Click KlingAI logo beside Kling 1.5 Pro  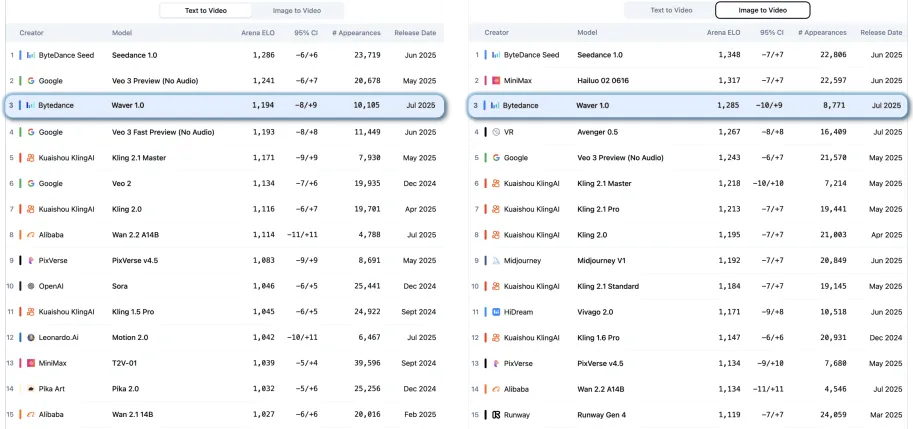pyautogui.click(x=31, y=311)
